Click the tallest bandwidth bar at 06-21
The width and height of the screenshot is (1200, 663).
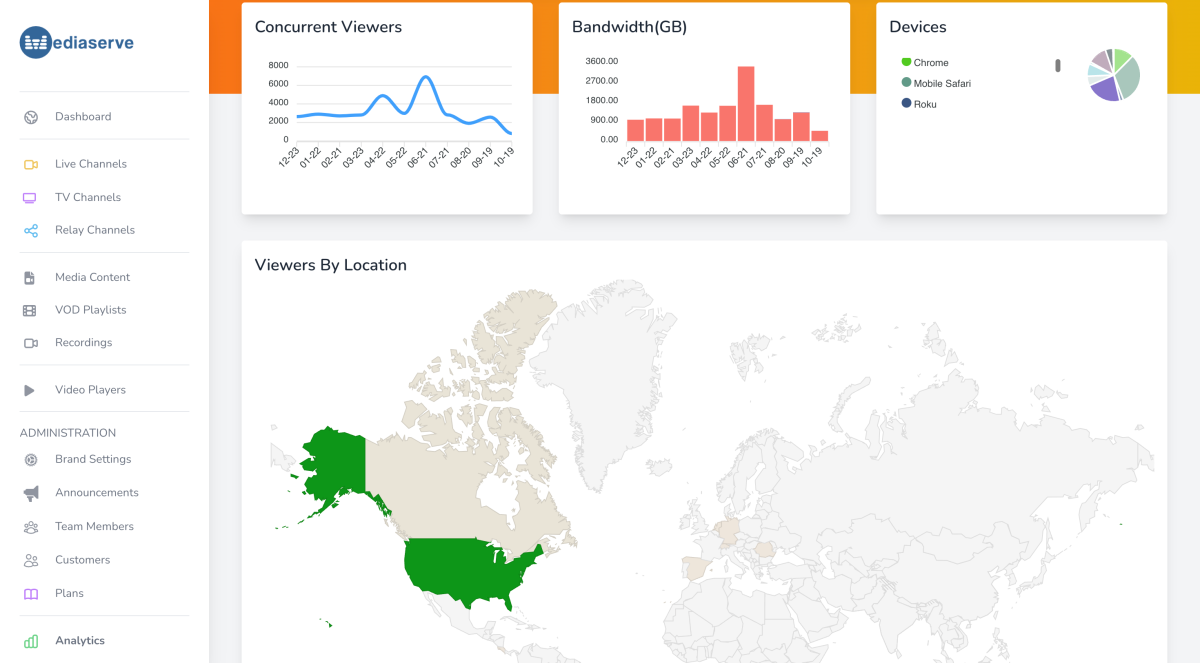746,104
